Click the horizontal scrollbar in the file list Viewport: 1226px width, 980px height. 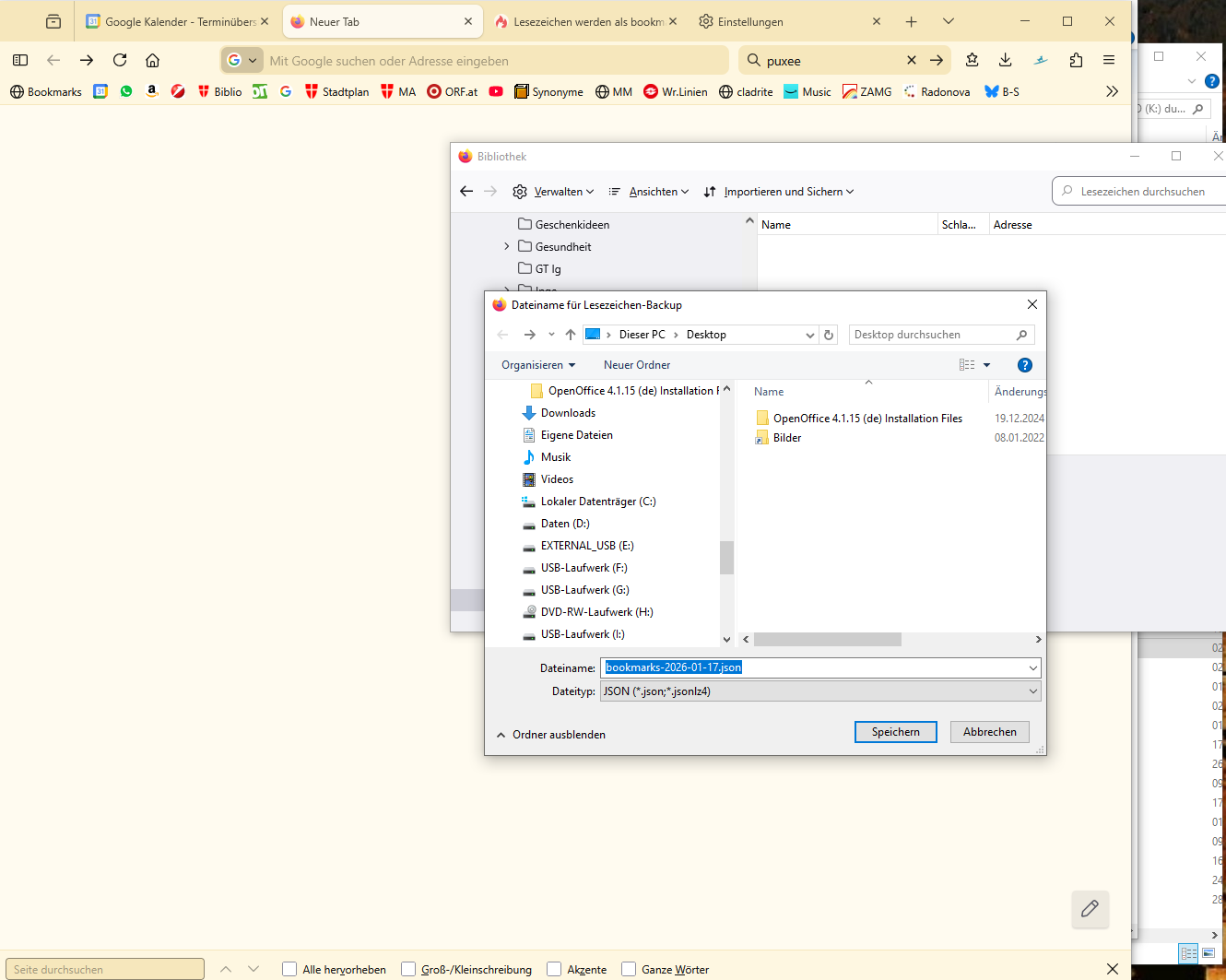point(827,640)
